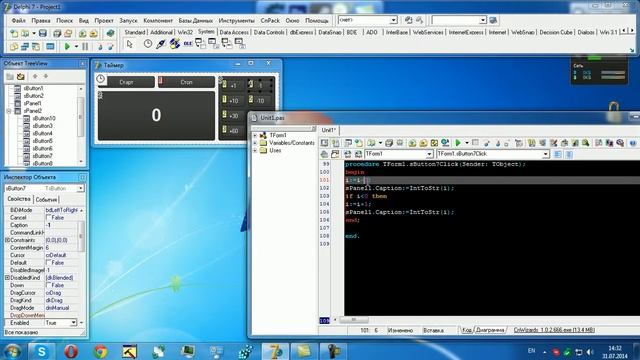
Task: Click the Save All icon in the Delphi toolbar
Action: pyautogui.click(x=57, y=33)
